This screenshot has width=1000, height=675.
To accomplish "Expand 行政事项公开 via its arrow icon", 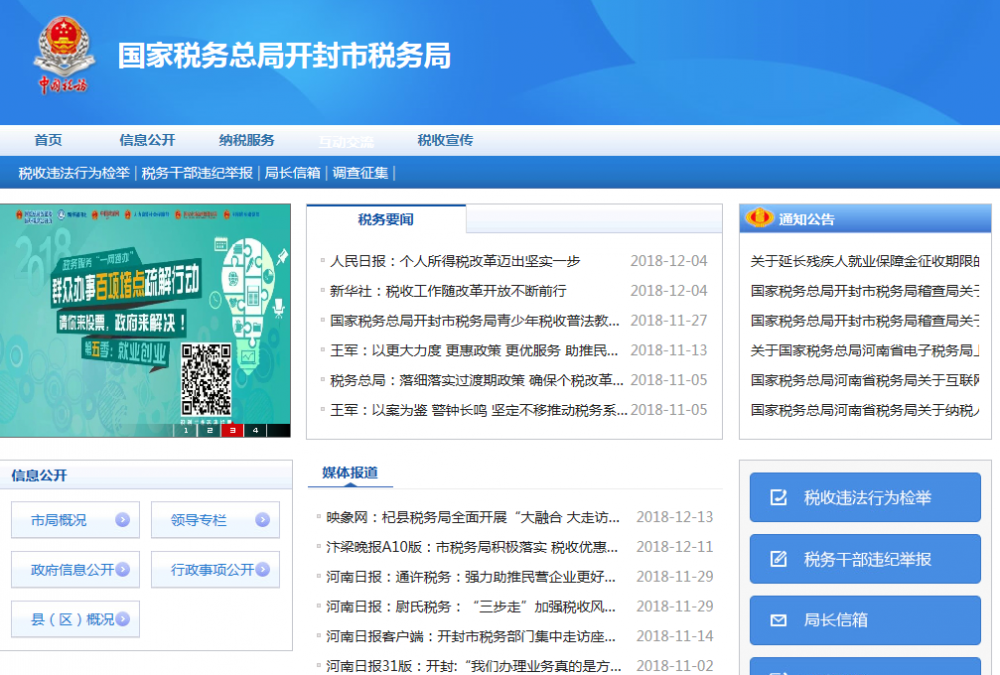I will click(262, 569).
